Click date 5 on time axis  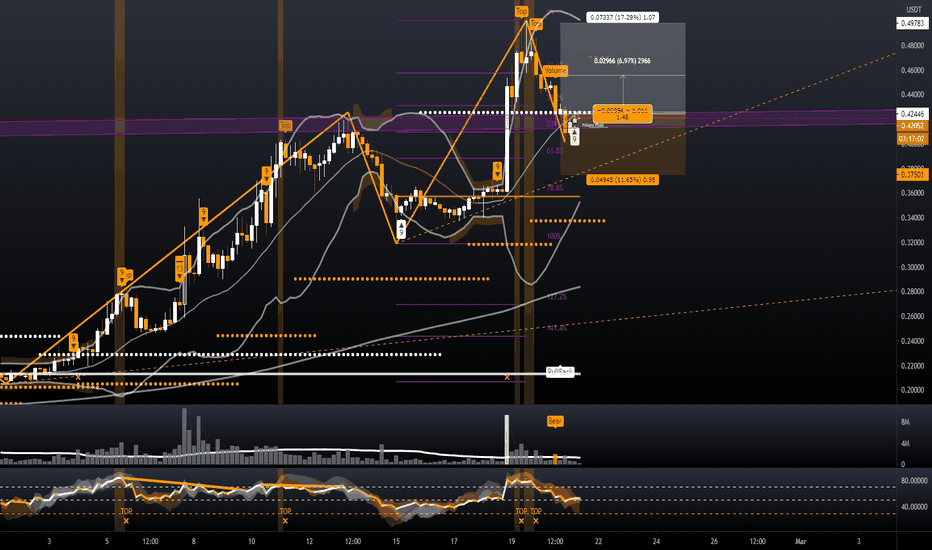click(107, 542)
